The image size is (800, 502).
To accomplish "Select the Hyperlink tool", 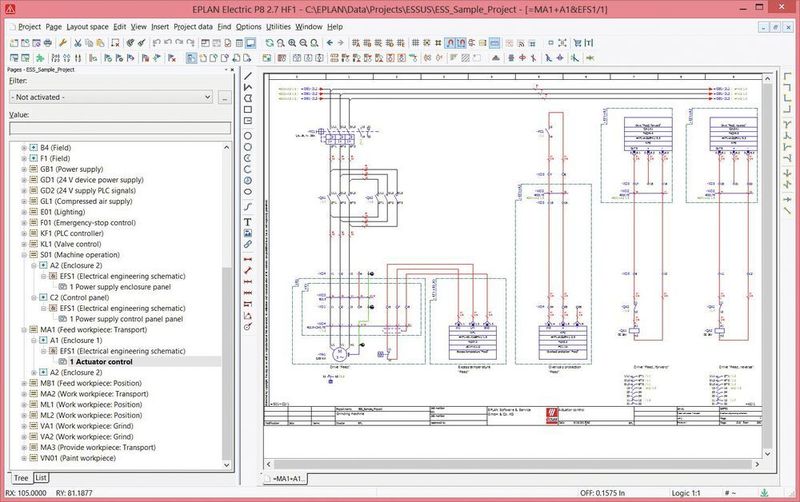I will [247, 244].
